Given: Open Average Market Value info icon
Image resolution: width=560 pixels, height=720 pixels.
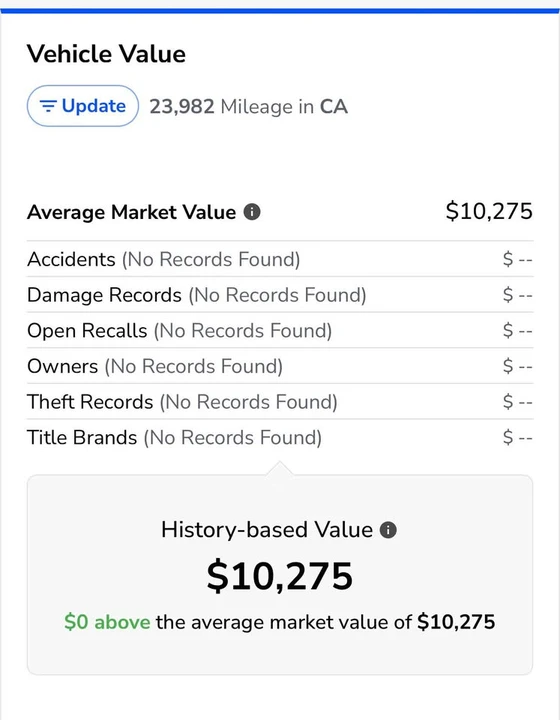Looking at the screenshot, I should click(x=252, y=212).
